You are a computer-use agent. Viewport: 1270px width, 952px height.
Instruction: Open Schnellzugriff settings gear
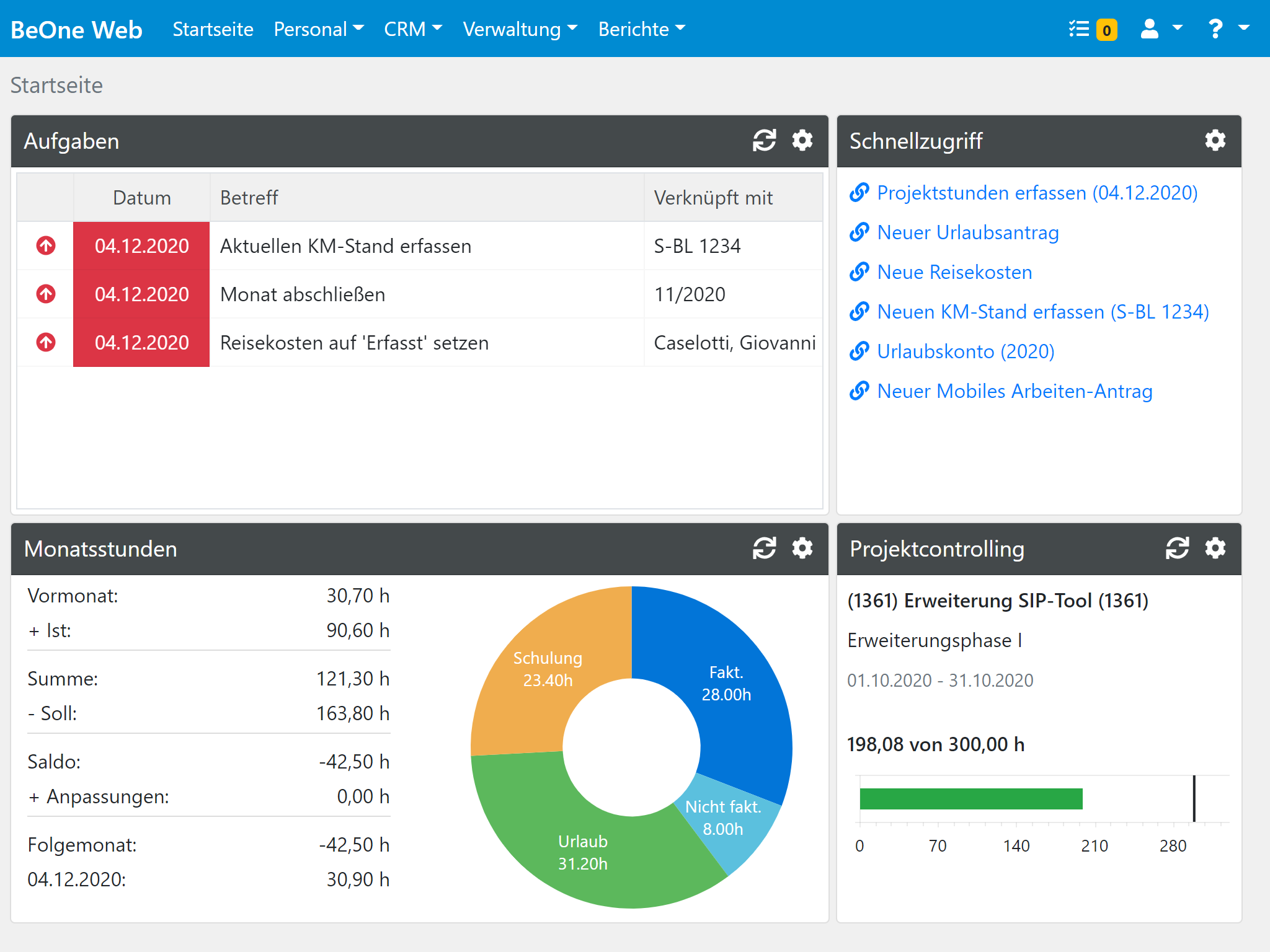(x=1215, y=141)
